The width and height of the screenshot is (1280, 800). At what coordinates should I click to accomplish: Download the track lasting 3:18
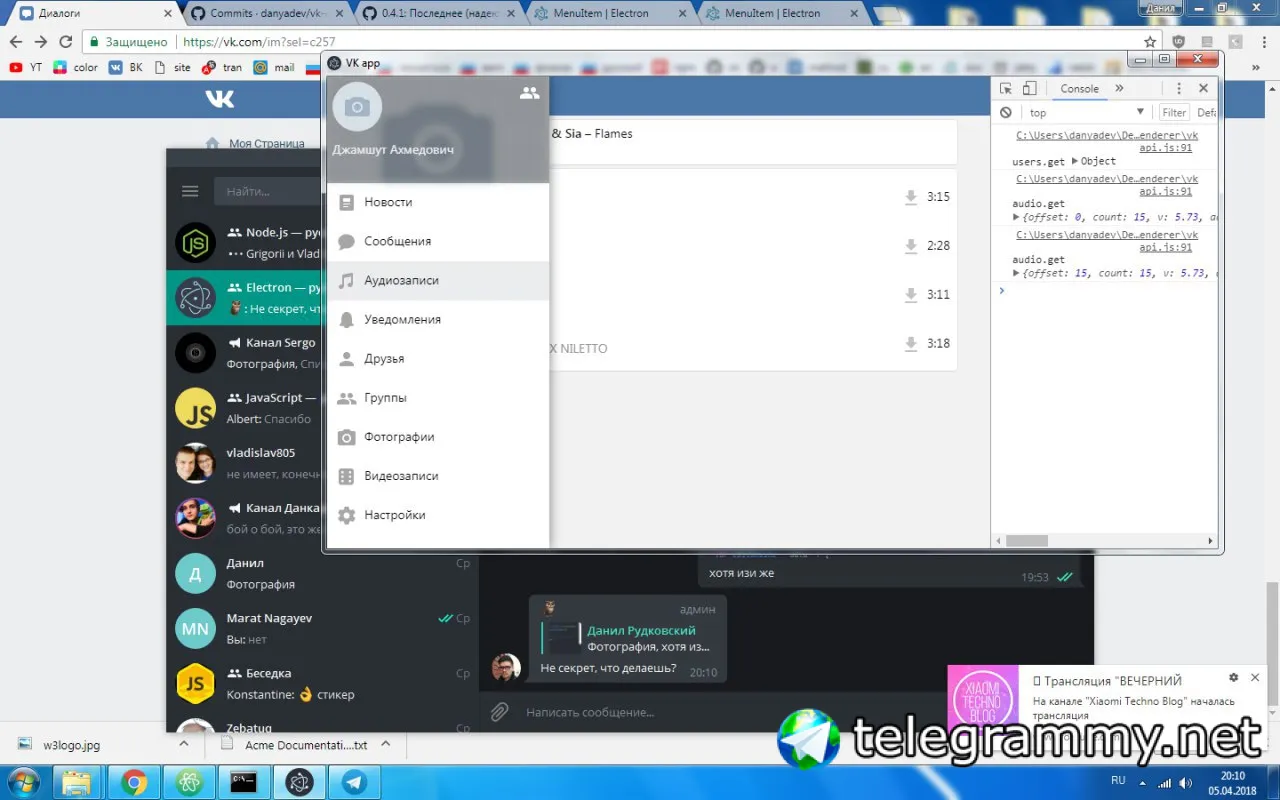pyautogui.click(x=911, y=344)
